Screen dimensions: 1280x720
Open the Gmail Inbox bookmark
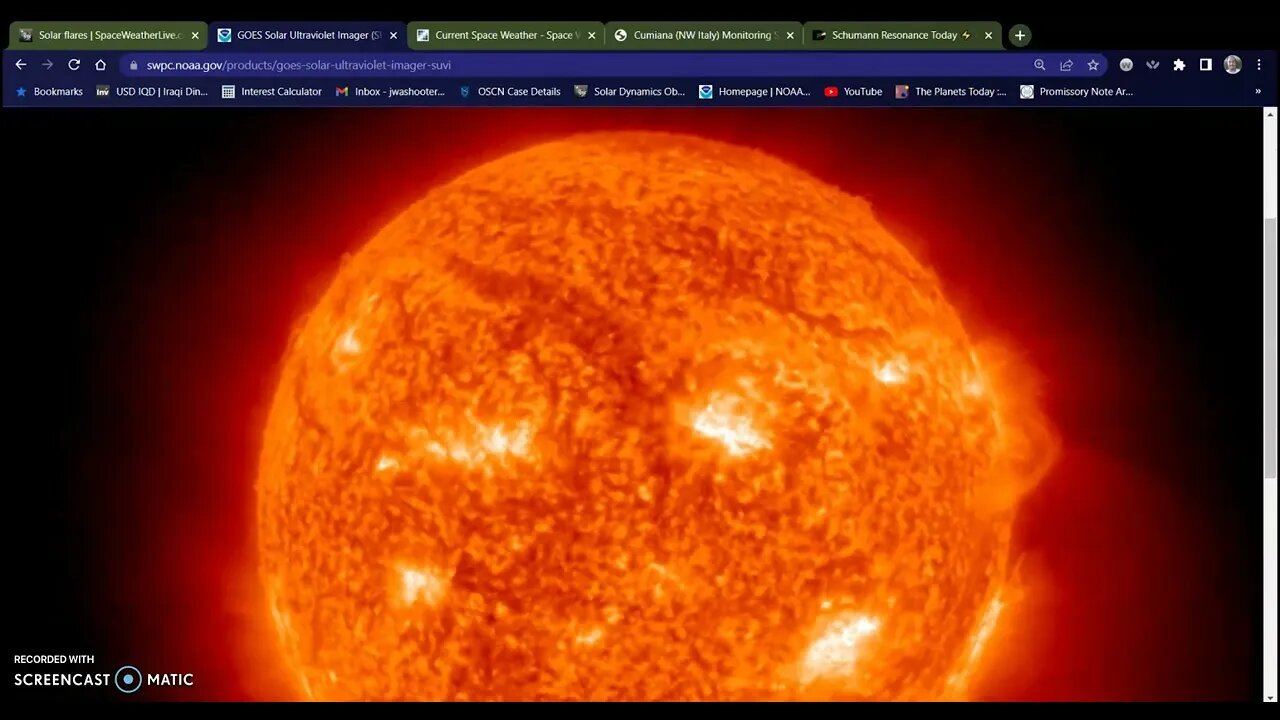[390, 91]
